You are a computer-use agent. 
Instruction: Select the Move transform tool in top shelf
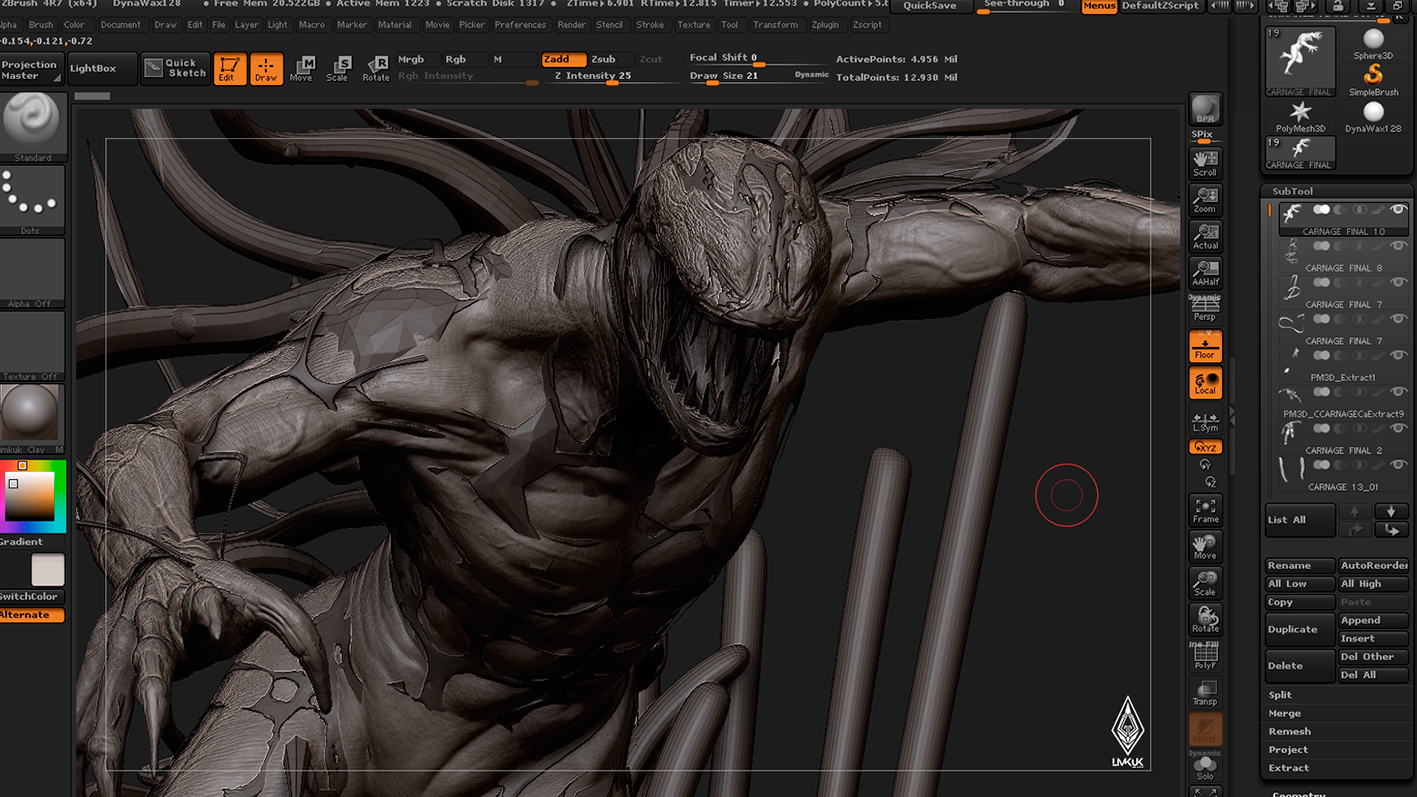coord(301,68)
